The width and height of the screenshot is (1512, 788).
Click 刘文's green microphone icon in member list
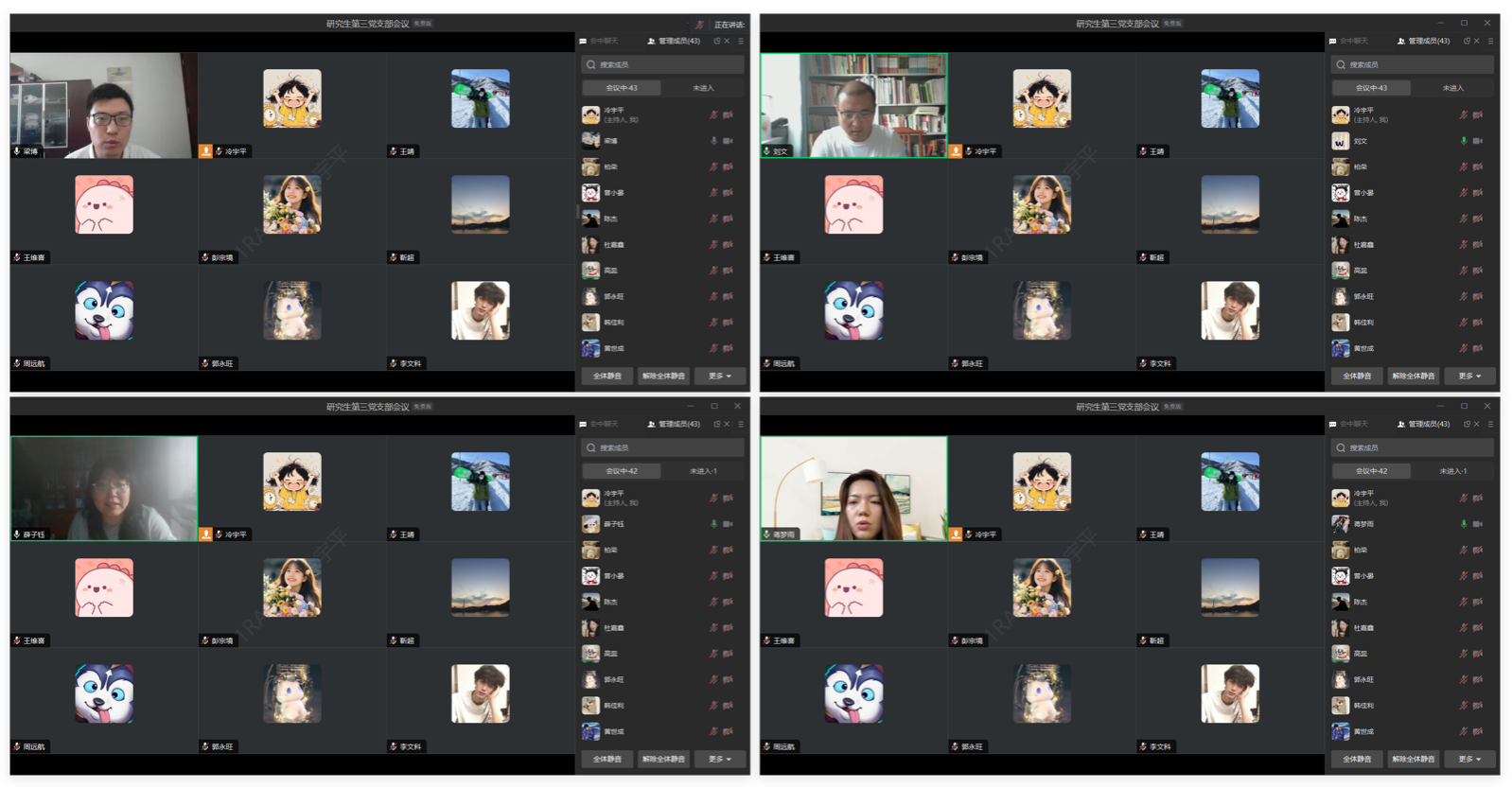click(x=1463, y=141)
